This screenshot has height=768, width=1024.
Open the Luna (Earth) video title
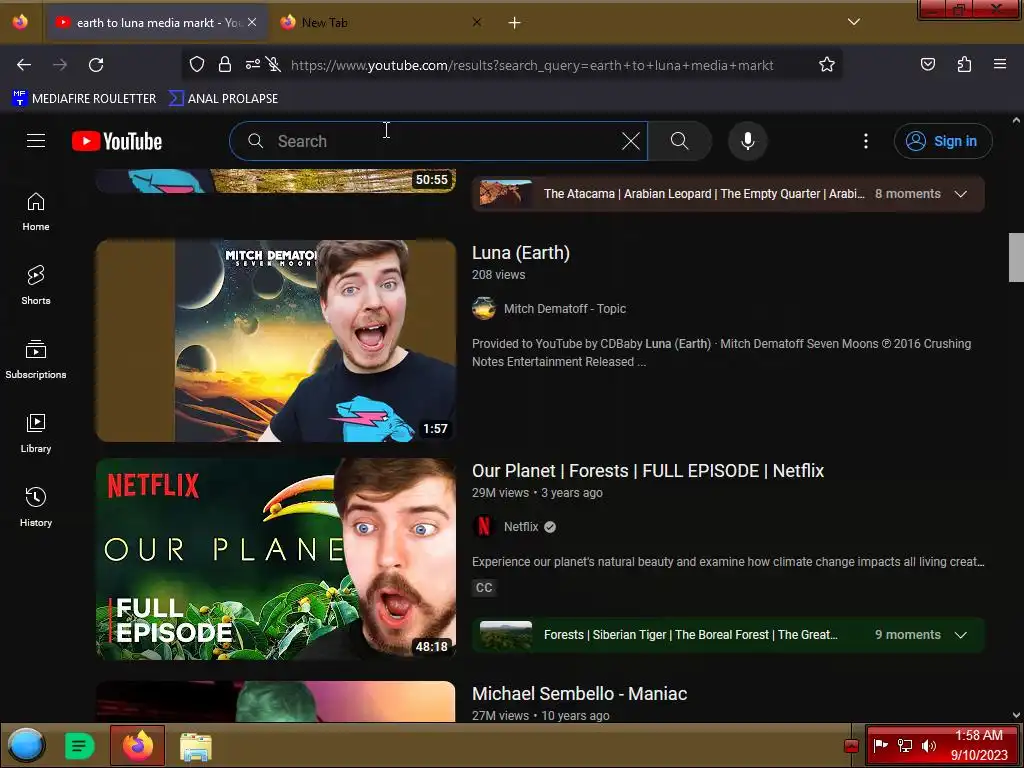[520, 253]
